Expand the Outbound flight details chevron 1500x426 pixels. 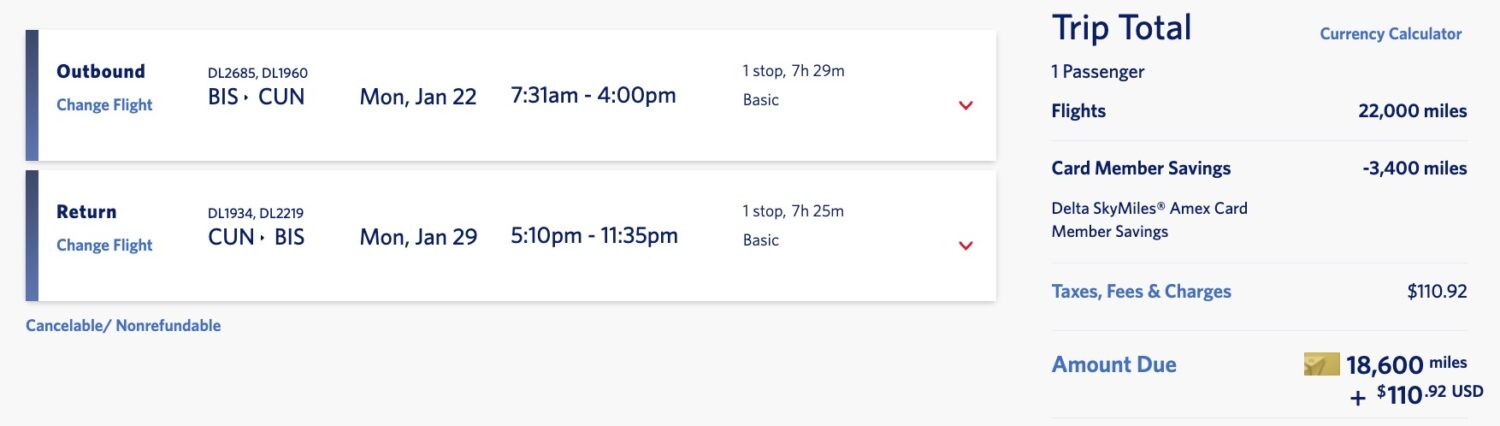965,105
